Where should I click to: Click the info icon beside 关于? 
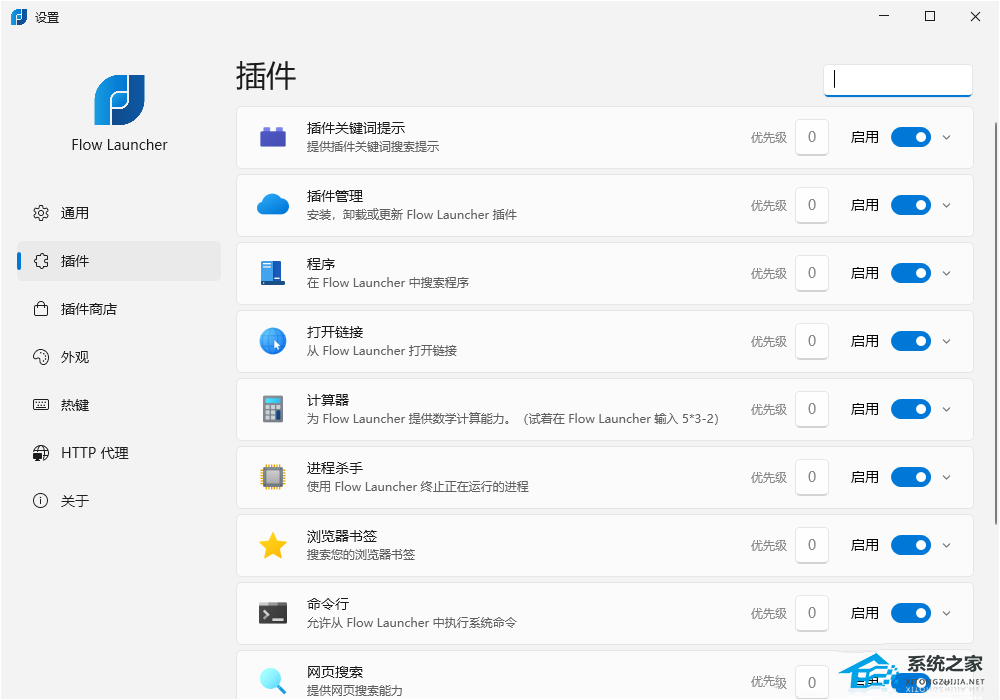pos(41,501)
